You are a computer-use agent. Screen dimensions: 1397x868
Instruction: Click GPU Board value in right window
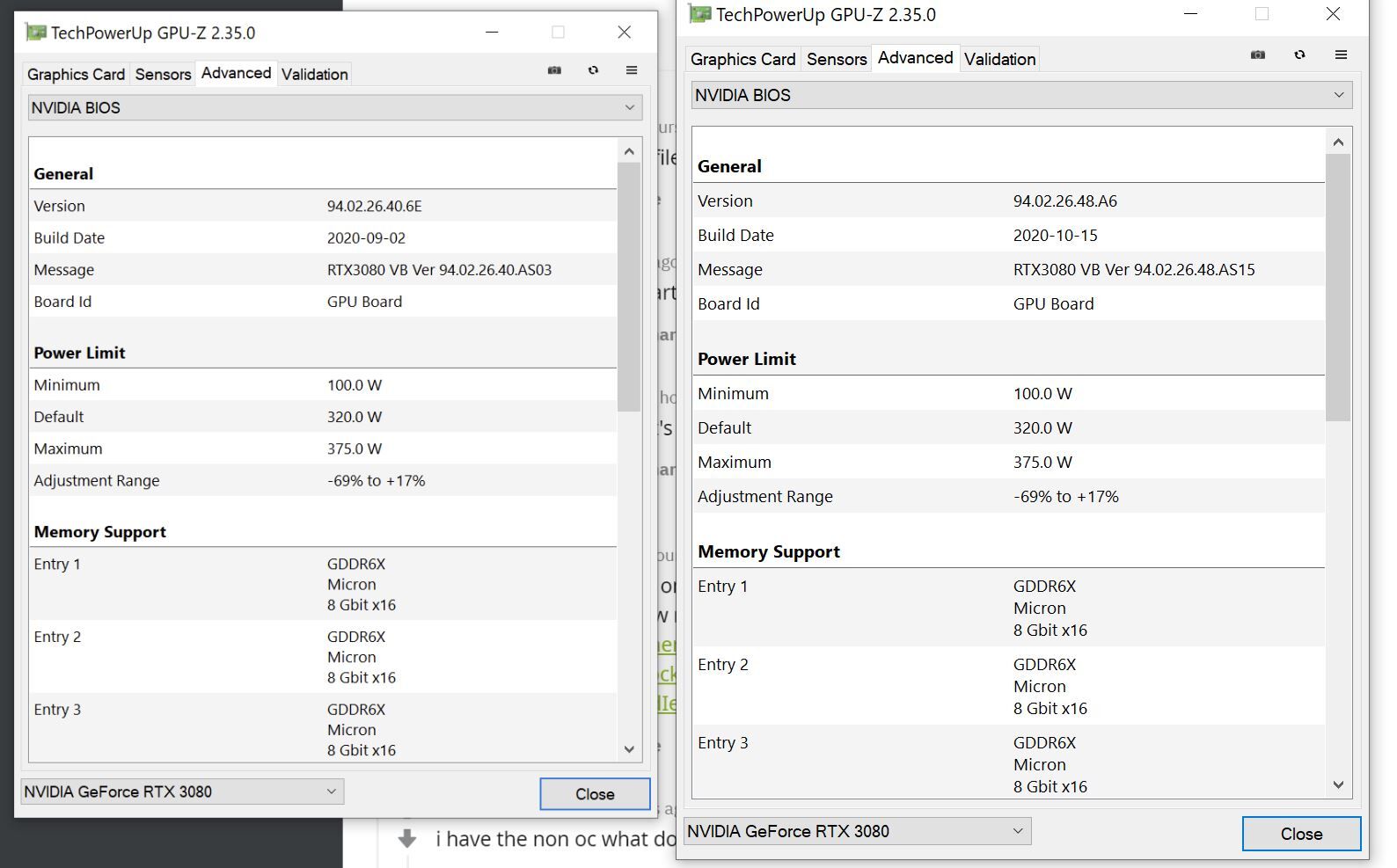click(x=1054, y=303)
